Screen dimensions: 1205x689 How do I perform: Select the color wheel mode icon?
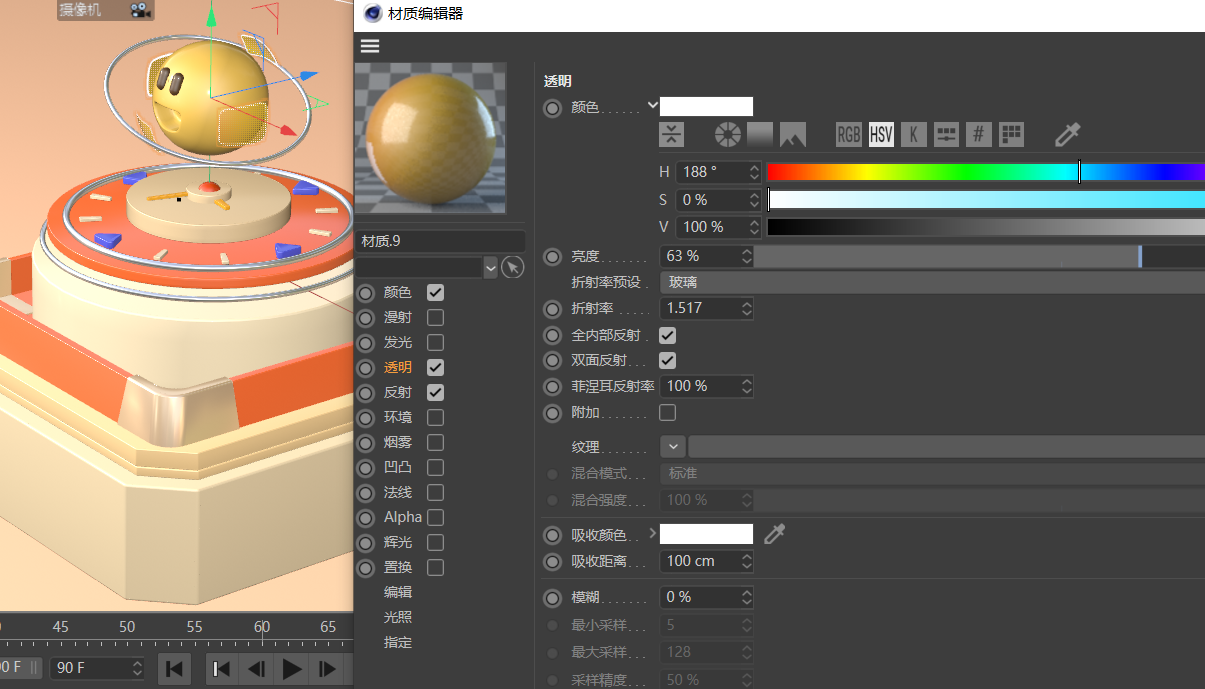[x=726, y=135]
